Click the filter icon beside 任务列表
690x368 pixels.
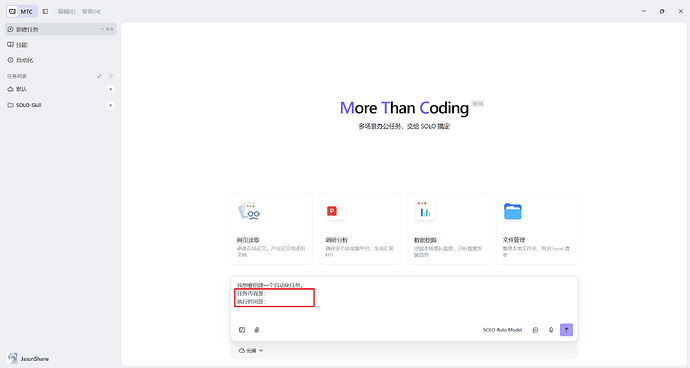tap(111, 76)
